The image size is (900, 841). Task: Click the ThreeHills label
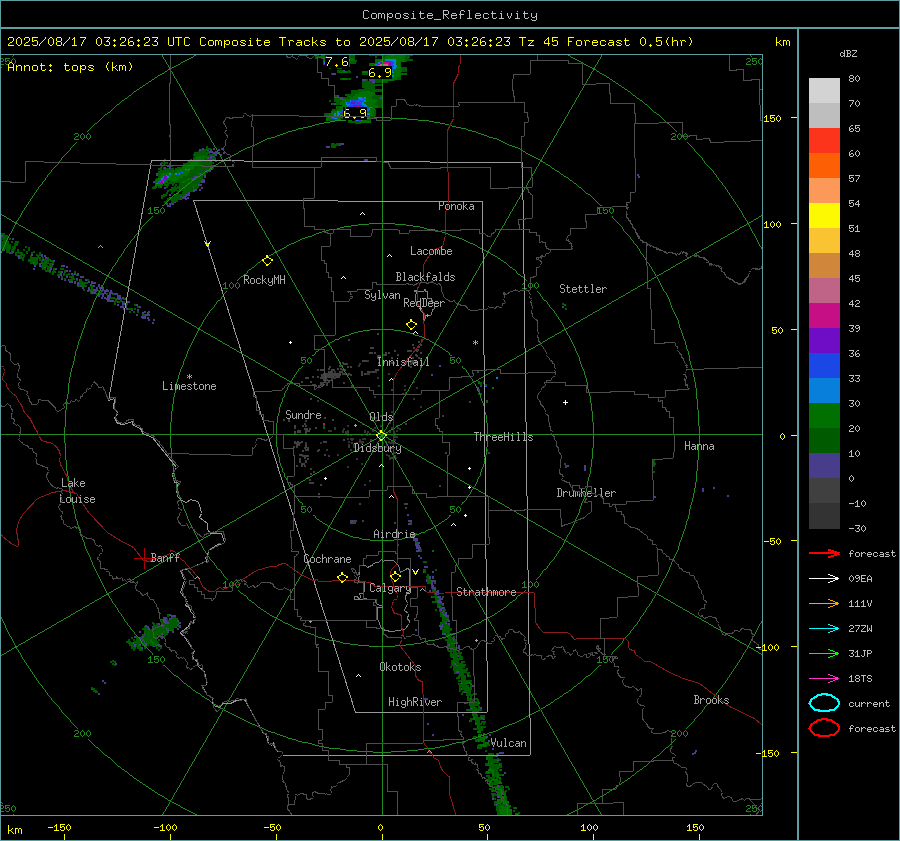coord(503,437)
